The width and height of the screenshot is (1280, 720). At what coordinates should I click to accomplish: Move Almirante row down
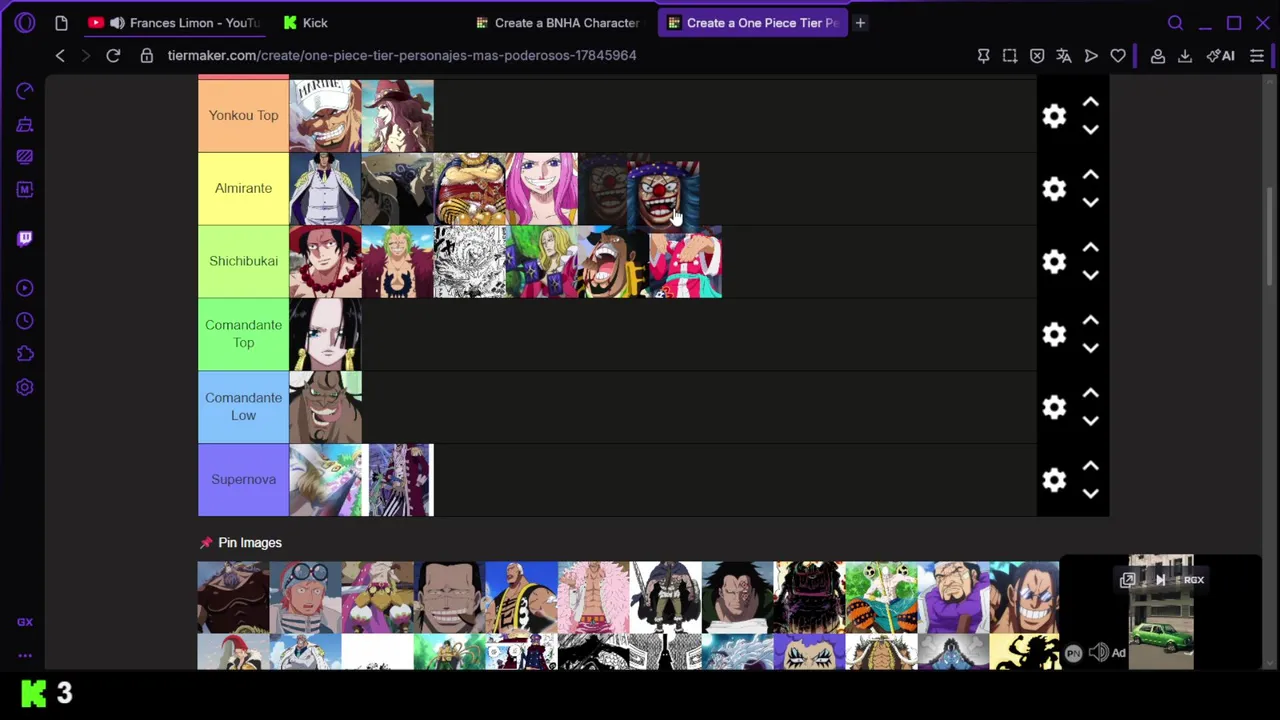(x=1091, y=203)
